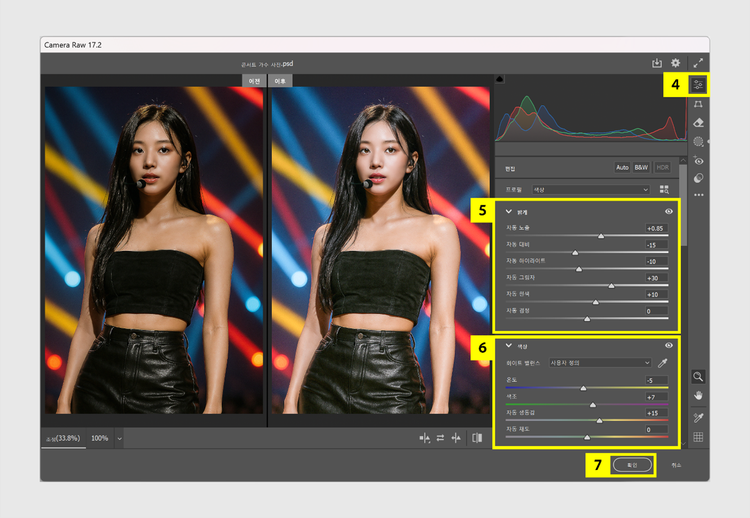Image resolution: width=750 pixels, height=518 pixels.
Task: Click the exposure slider handle (+0.85)
Action: [601, 236]
